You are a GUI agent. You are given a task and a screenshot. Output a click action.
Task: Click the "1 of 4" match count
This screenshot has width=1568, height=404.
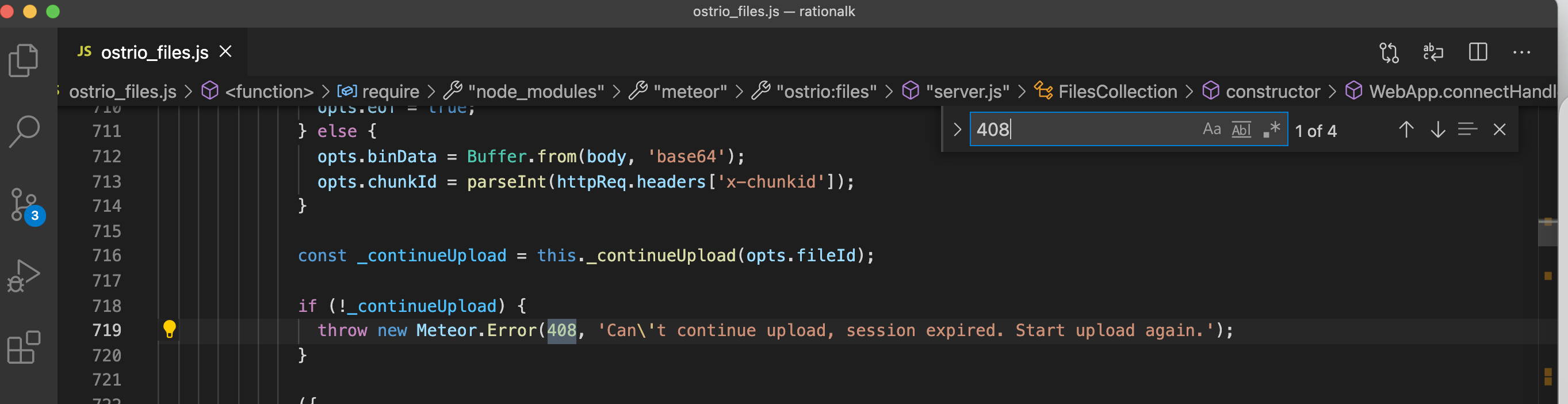1315,131
